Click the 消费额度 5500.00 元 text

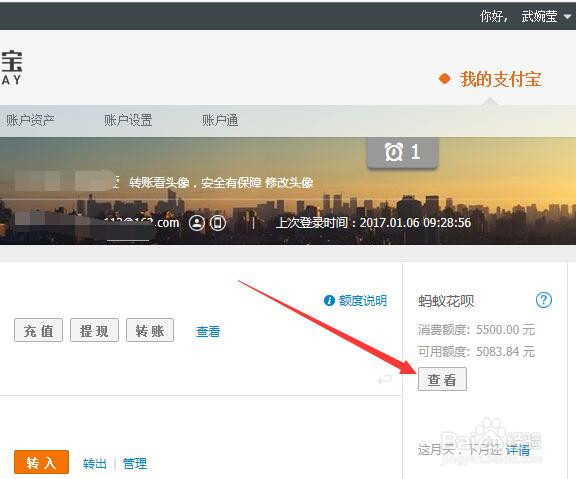[476, 329]
